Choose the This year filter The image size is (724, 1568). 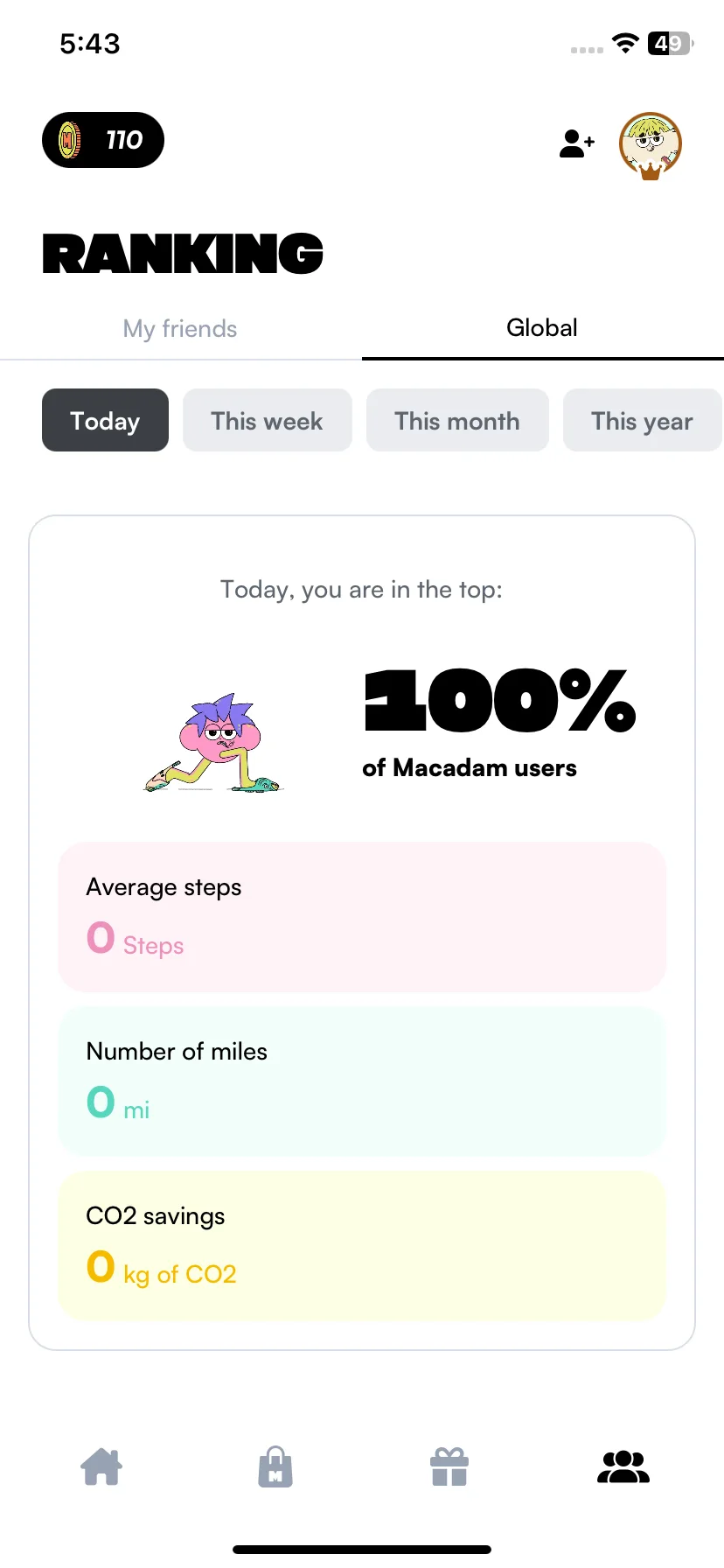(643, 420)
